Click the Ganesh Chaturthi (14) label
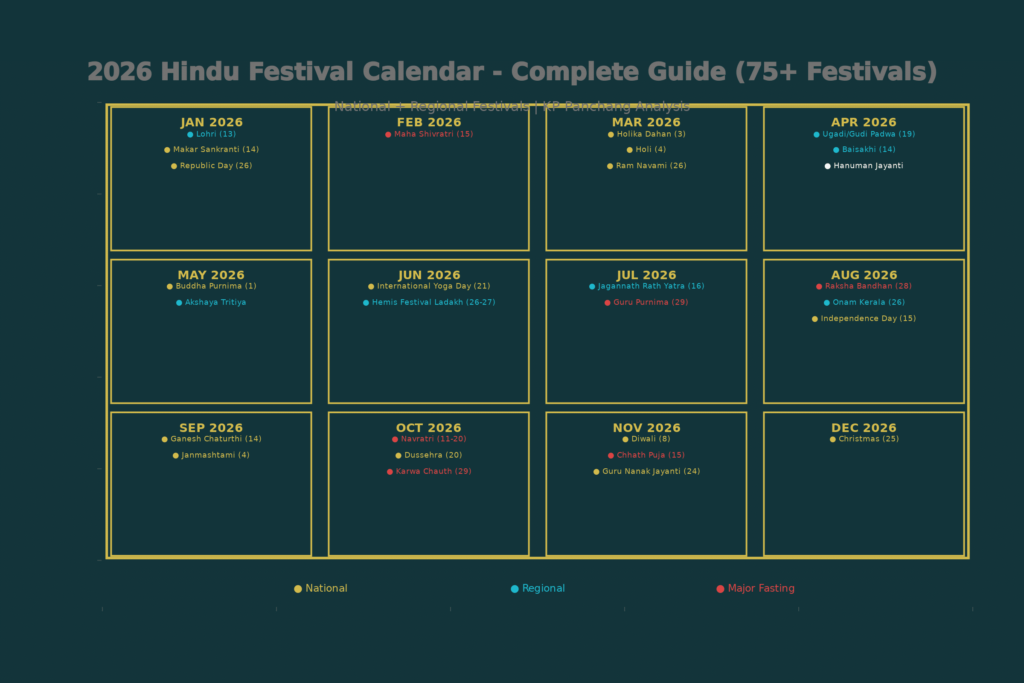1024x683 pixels. pyautogui.click(x=216, y=439)
